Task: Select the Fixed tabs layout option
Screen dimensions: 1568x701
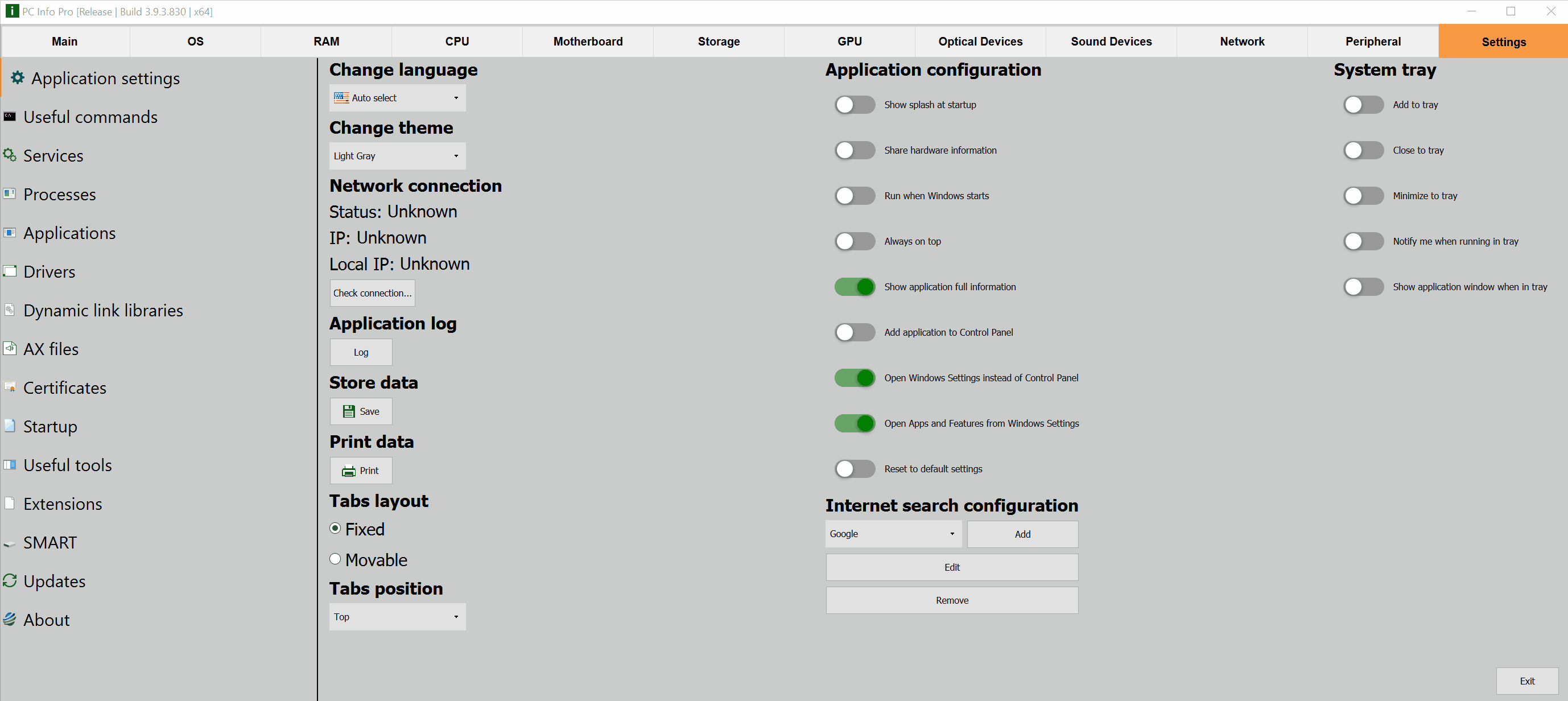Action: pyautogui.click(x=335, y=529)
